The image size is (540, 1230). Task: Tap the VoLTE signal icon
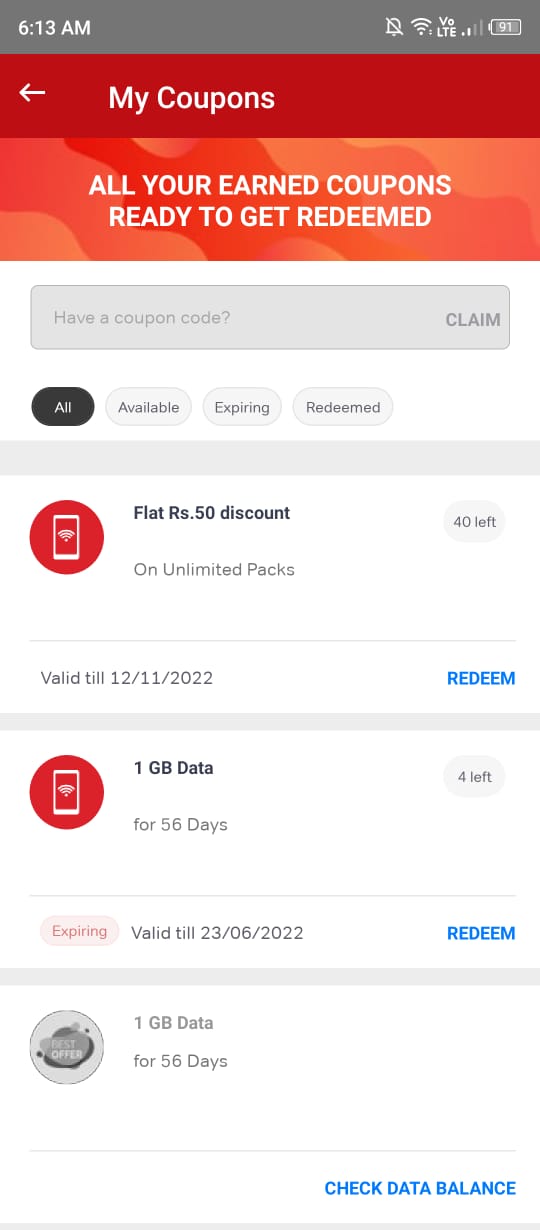[447, 27]
